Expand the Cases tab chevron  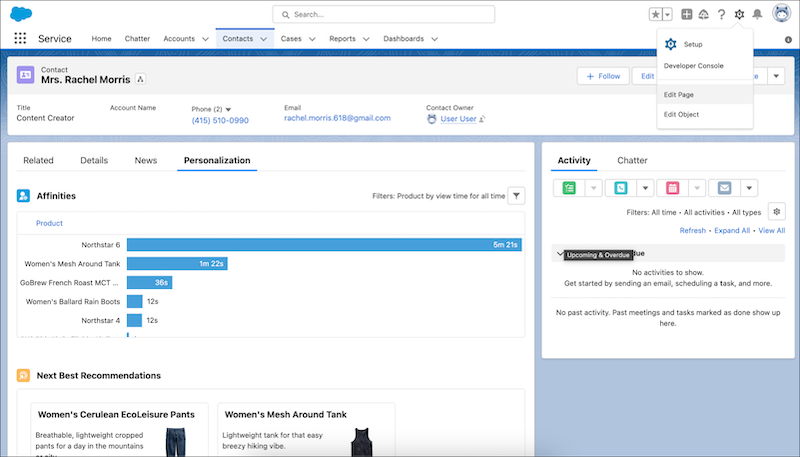coord(312,39)
